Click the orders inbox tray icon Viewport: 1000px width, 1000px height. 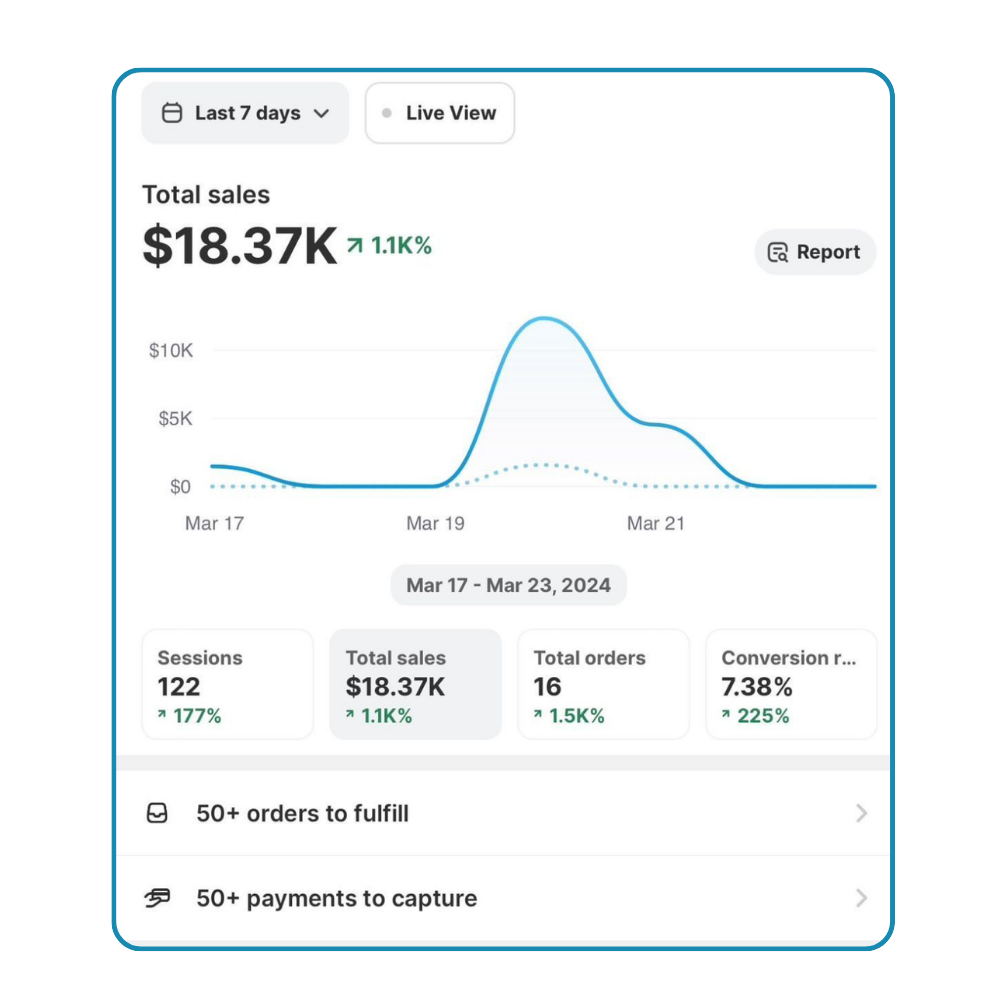157,814
